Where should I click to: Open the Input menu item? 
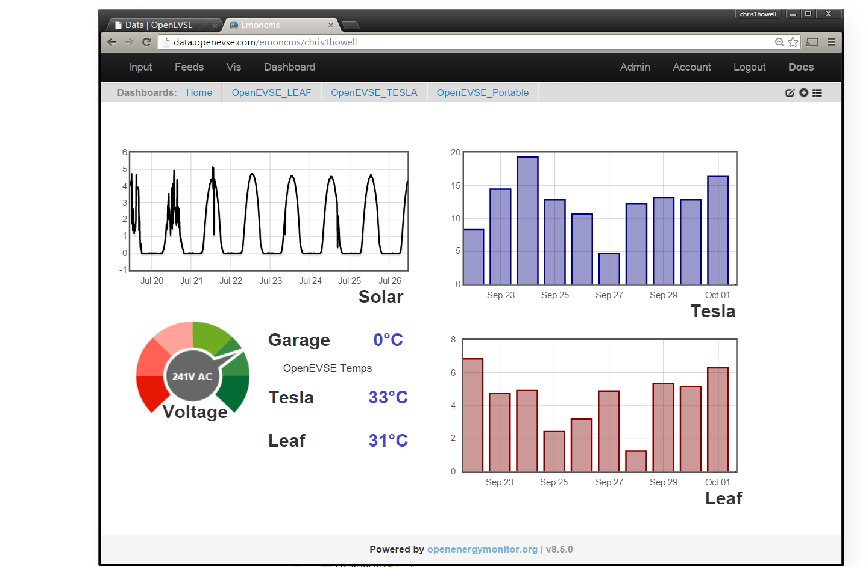pyautogui.click(x=141, y=67)
